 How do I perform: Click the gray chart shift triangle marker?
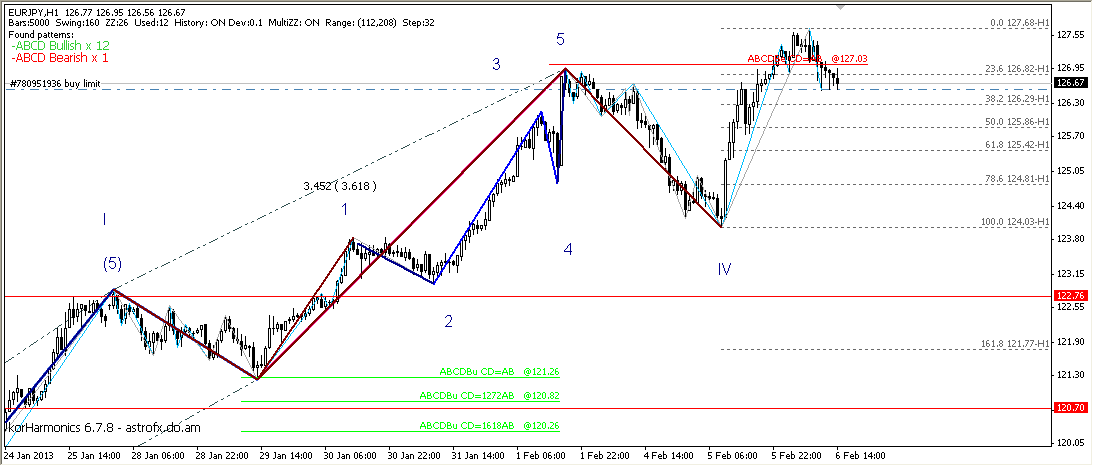tap(838, 5)
